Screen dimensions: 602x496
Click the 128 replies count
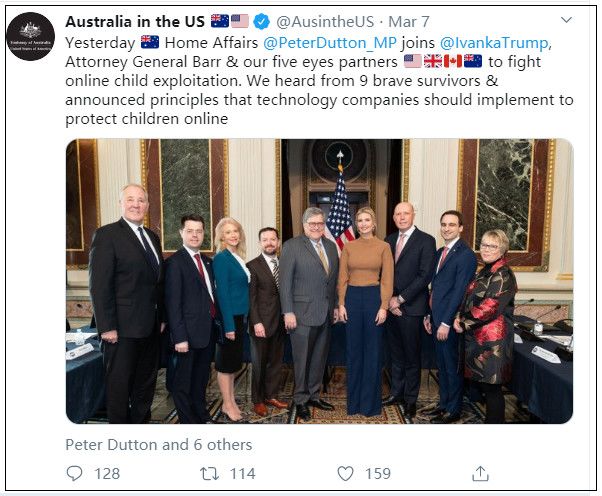107,473
